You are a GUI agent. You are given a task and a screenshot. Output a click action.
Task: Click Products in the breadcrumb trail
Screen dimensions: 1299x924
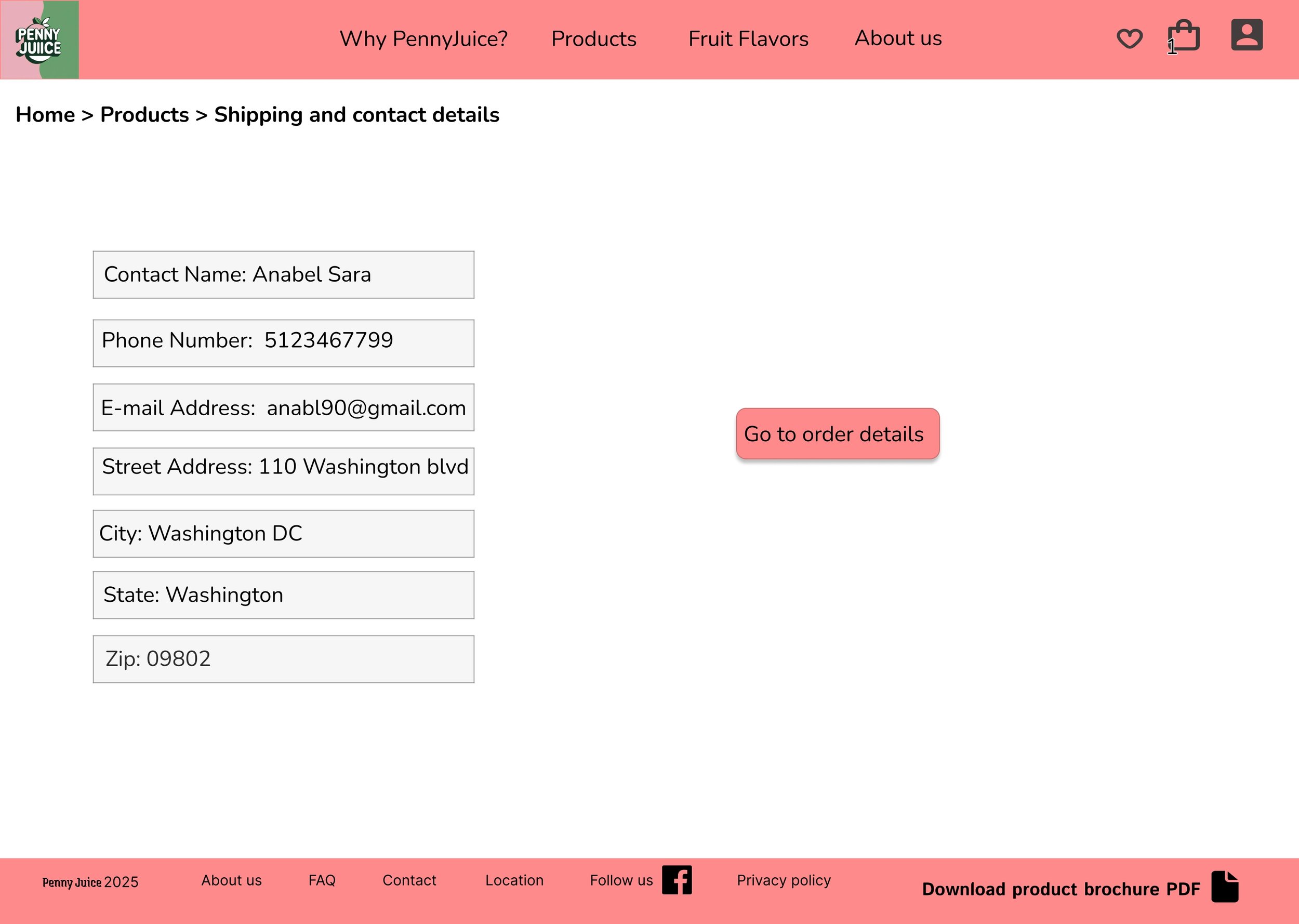pos(144,114)
